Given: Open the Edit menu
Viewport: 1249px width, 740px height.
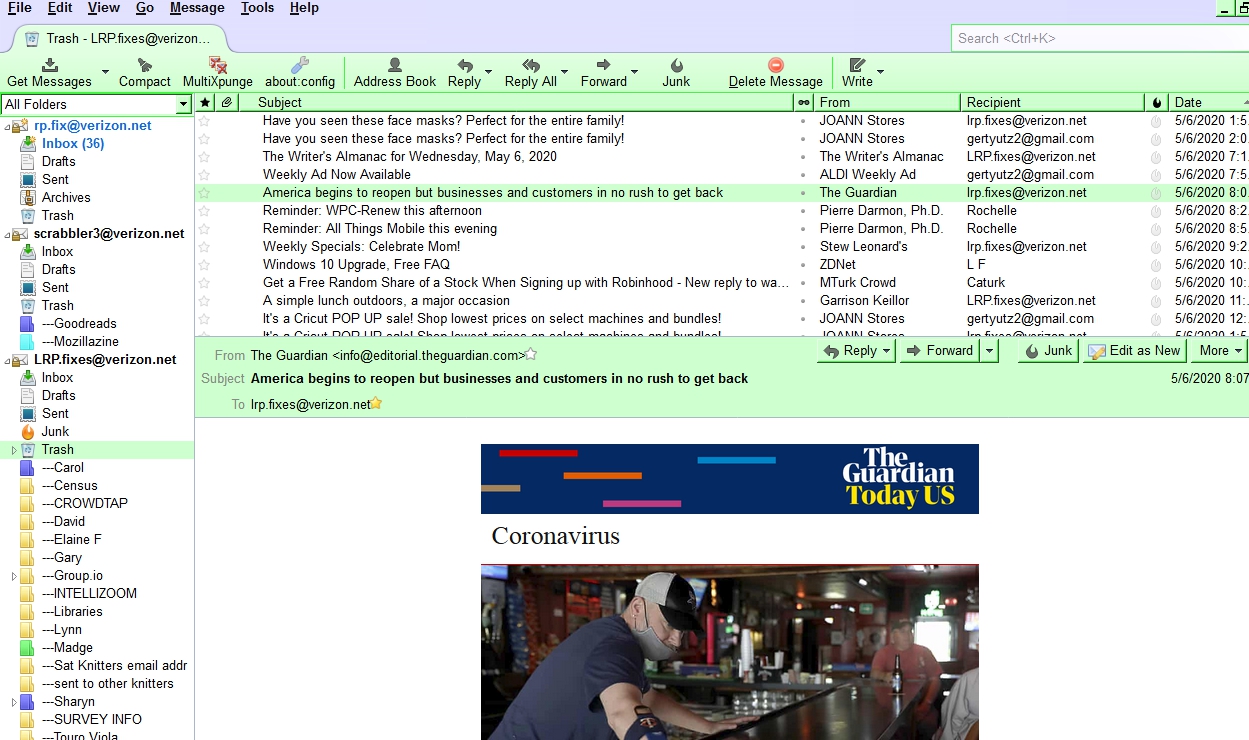Looking at the screenshot, I should [60, 8].
